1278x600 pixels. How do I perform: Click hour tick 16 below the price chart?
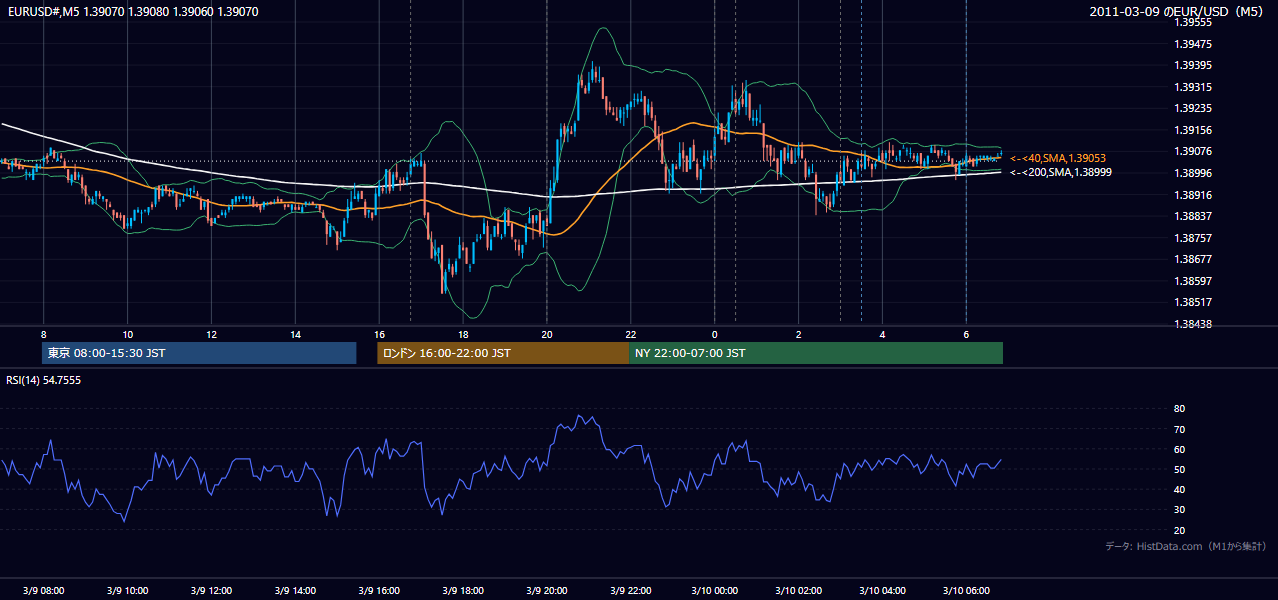pos(379,334)
